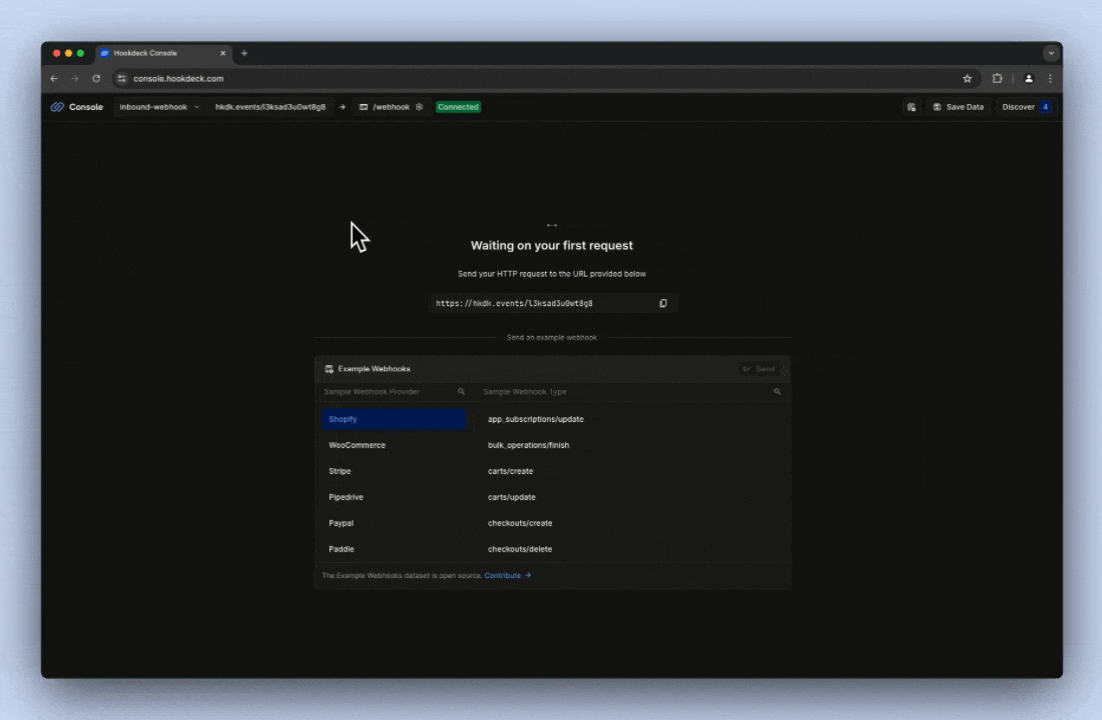Select the Connected status badge
Image resolution: width=1102 pixels, height=720 pixels.
pos(458,107)
